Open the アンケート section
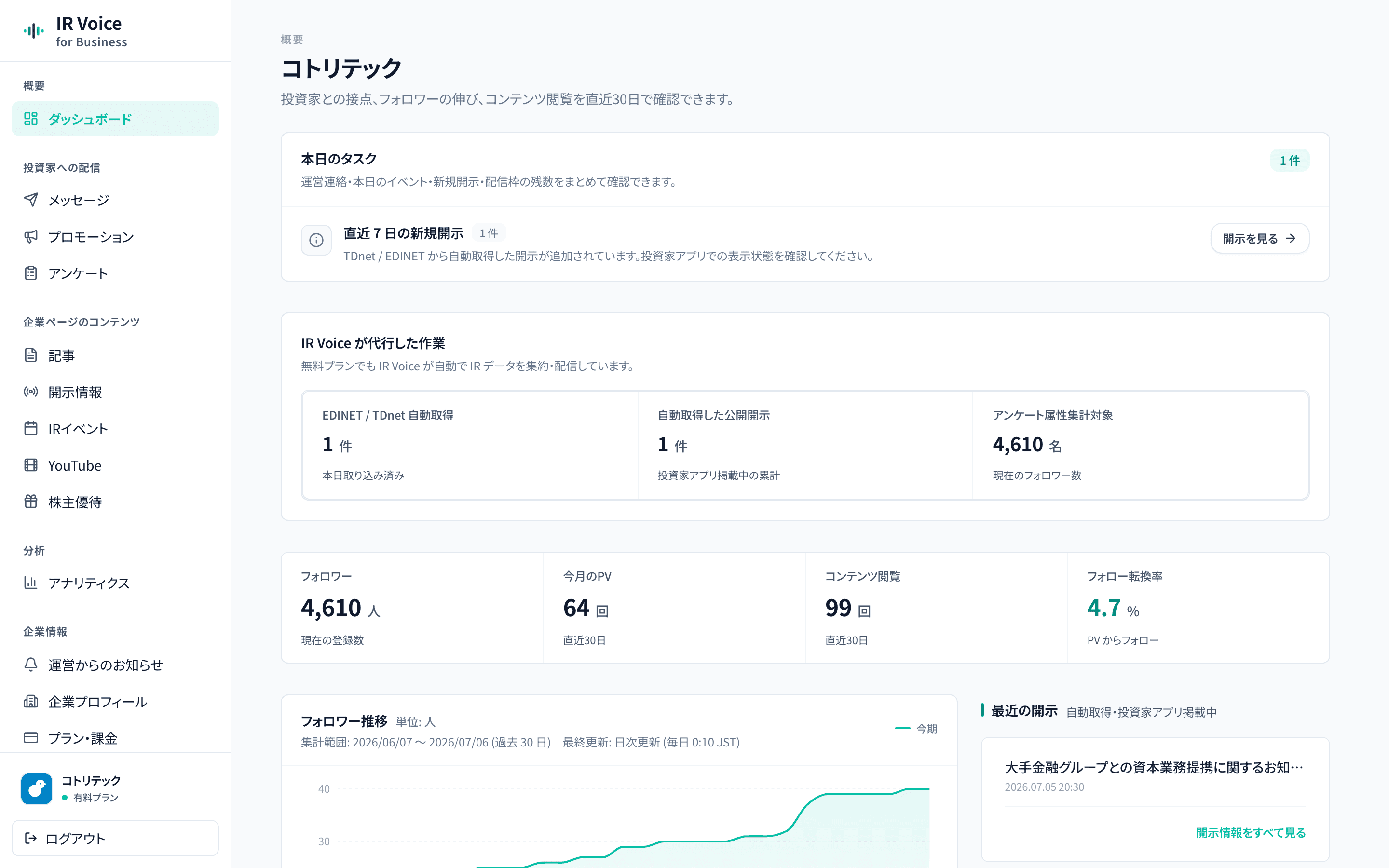Viewport: 1389px width, 868px height. coord(115,273)
